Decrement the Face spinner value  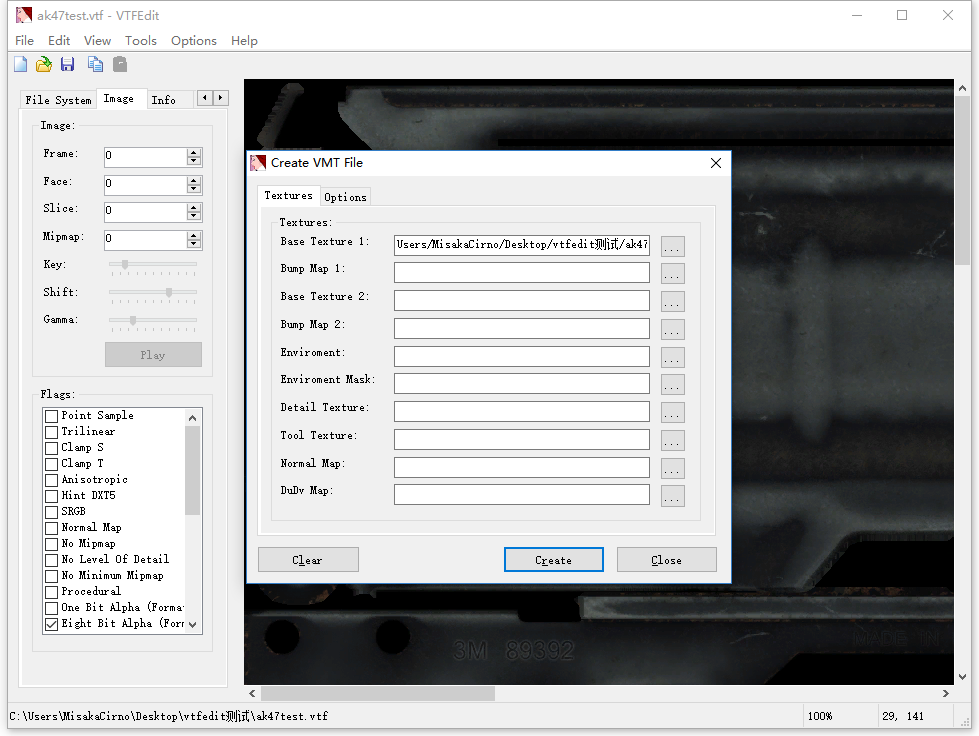(x=194, y=189)
